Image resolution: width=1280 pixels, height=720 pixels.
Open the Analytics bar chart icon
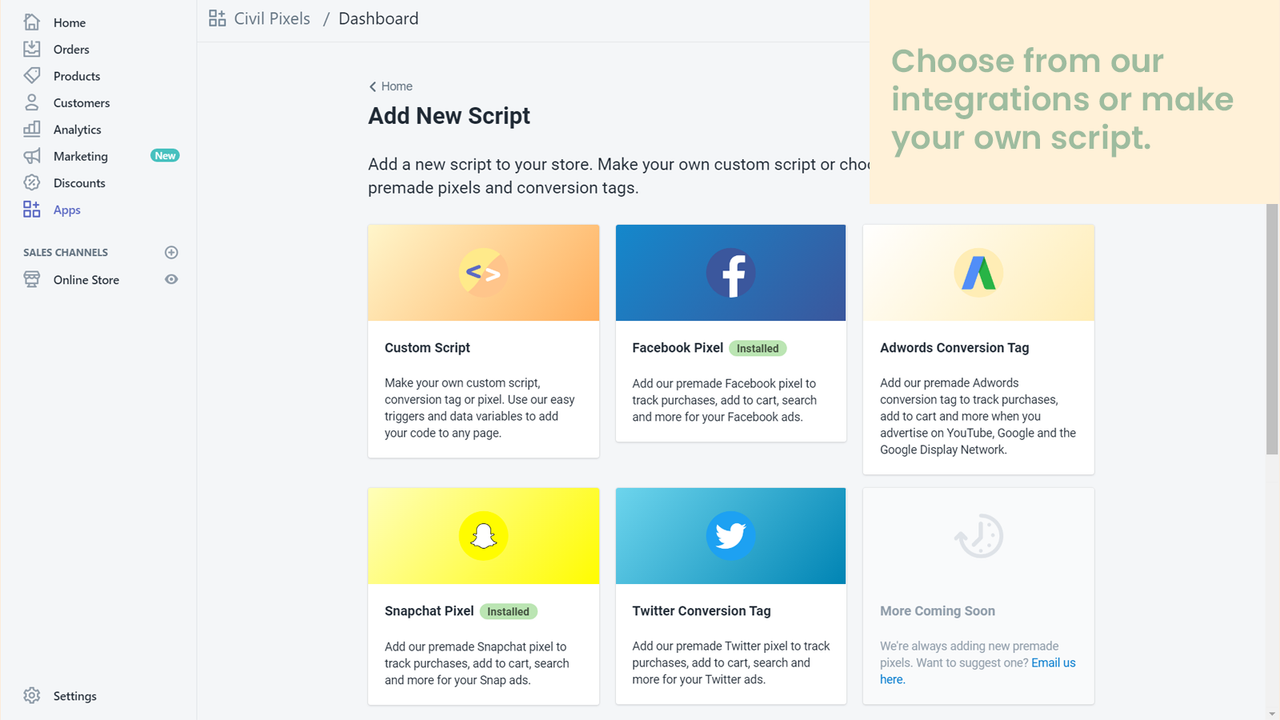(x=32, y=129)
